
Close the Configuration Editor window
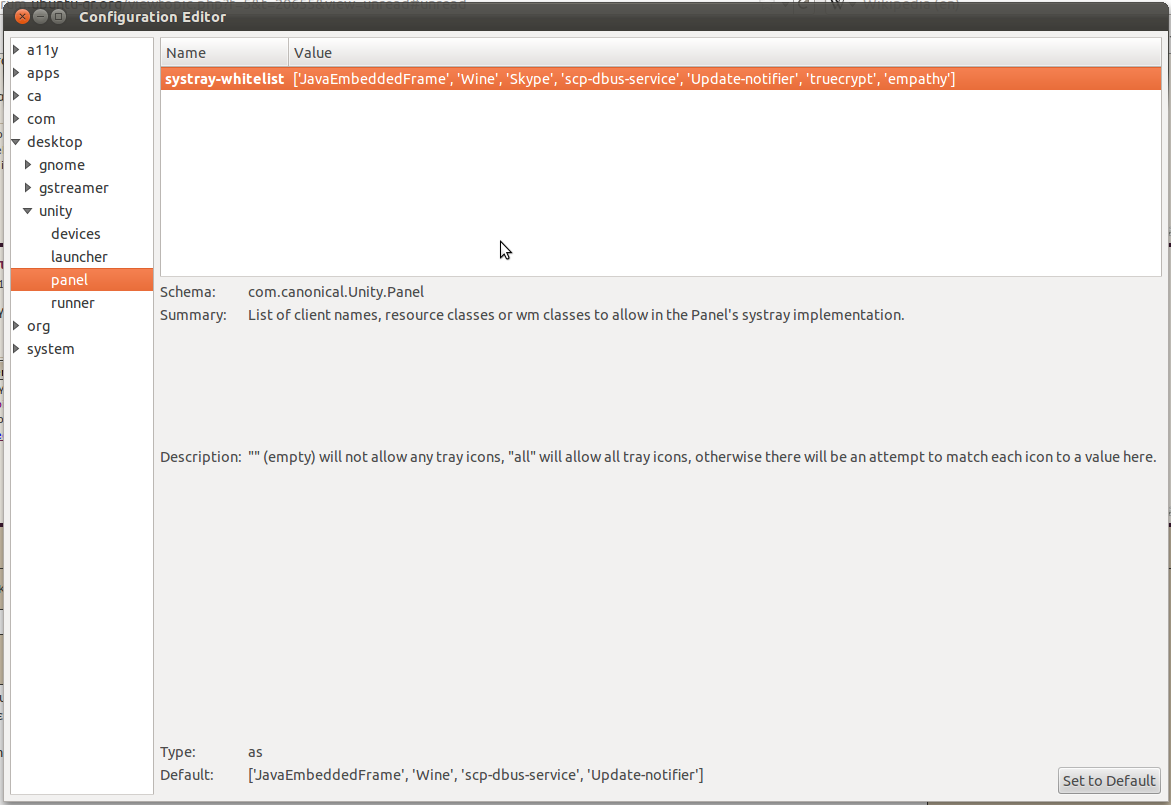22,17
